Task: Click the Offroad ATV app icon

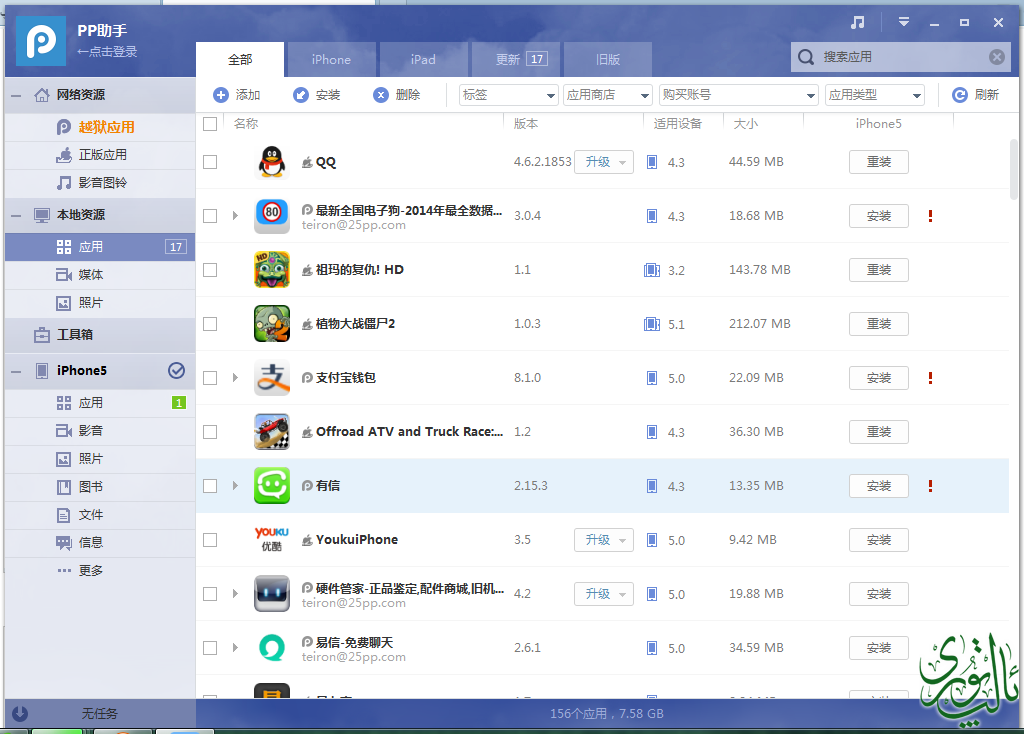Action: coord(272,432)
